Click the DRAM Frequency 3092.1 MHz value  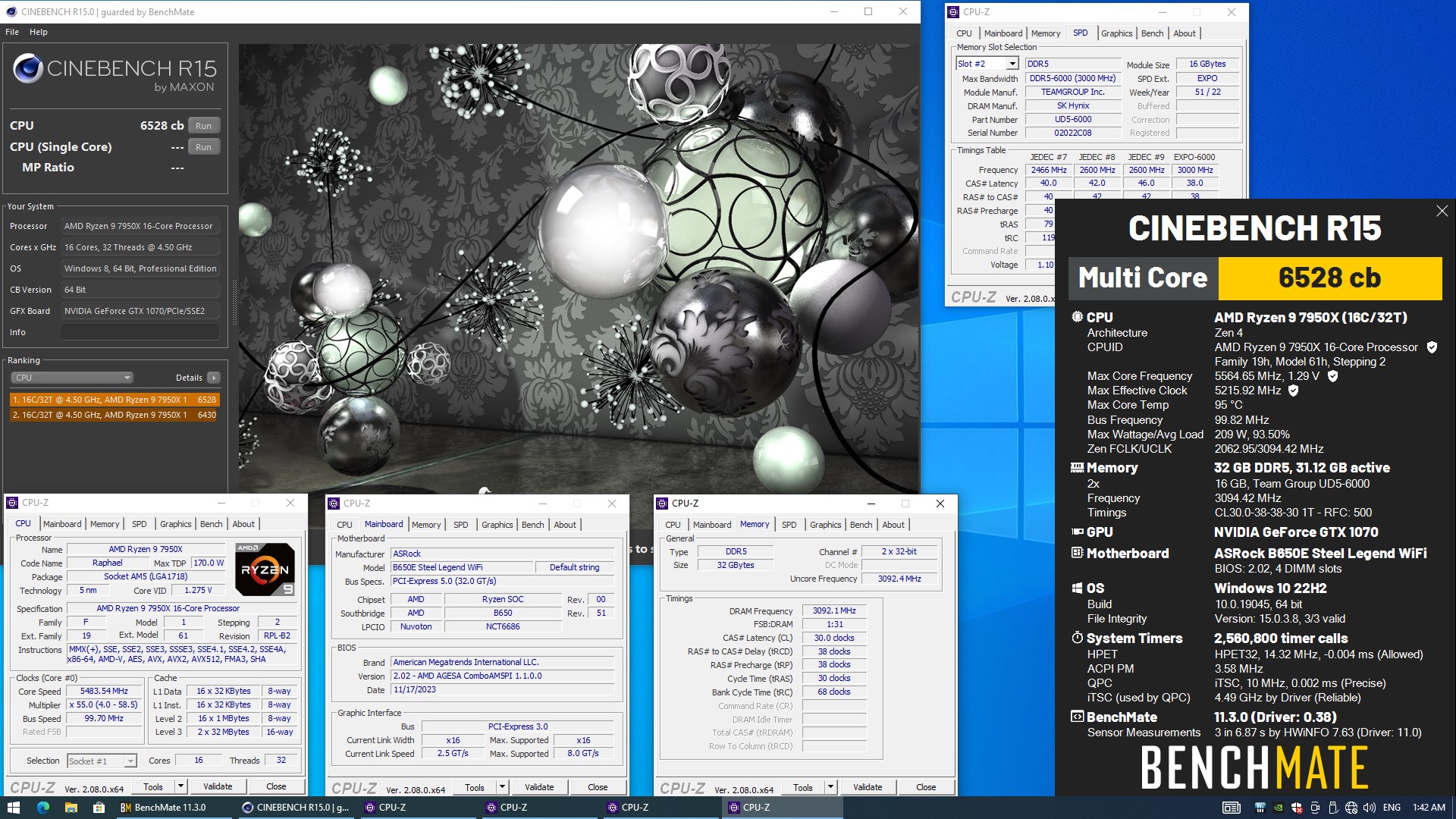click(834, 610)
